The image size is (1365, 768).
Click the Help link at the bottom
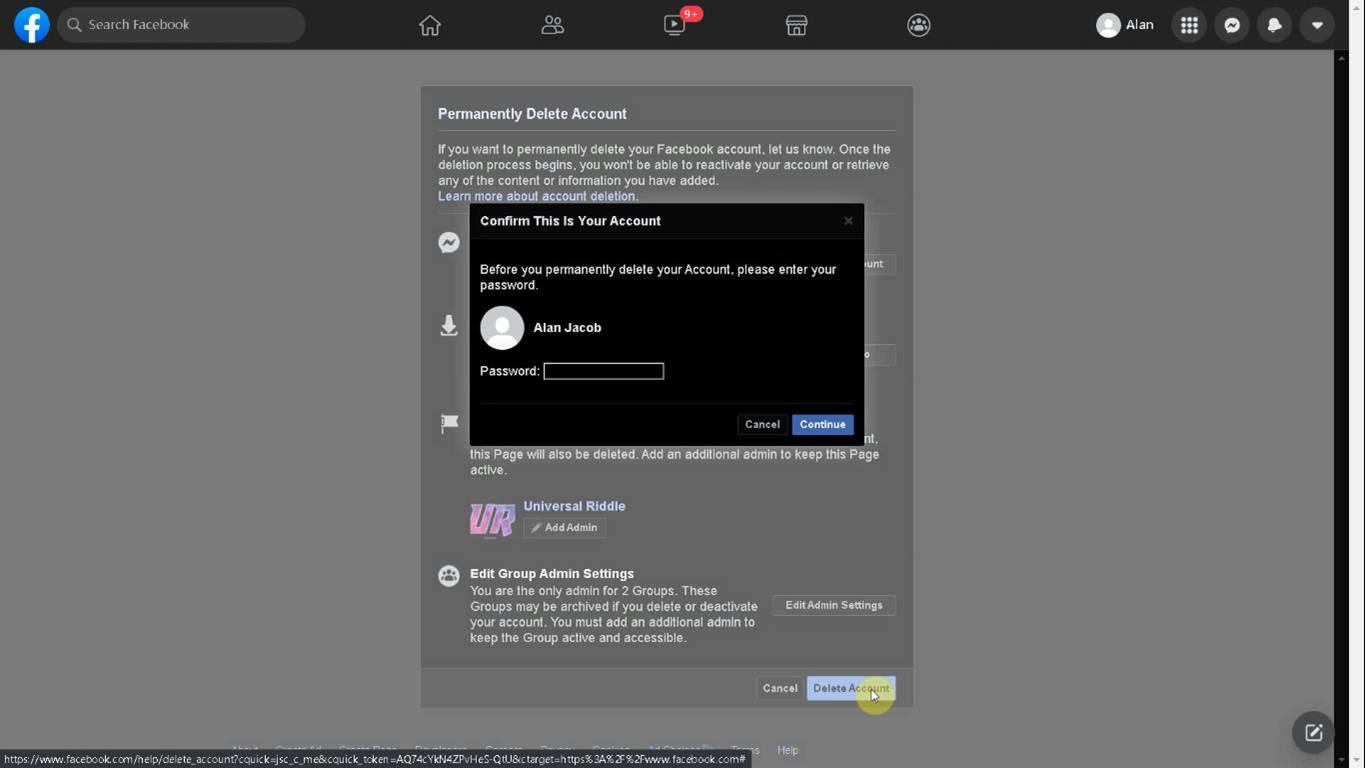(x=786, y=750)
